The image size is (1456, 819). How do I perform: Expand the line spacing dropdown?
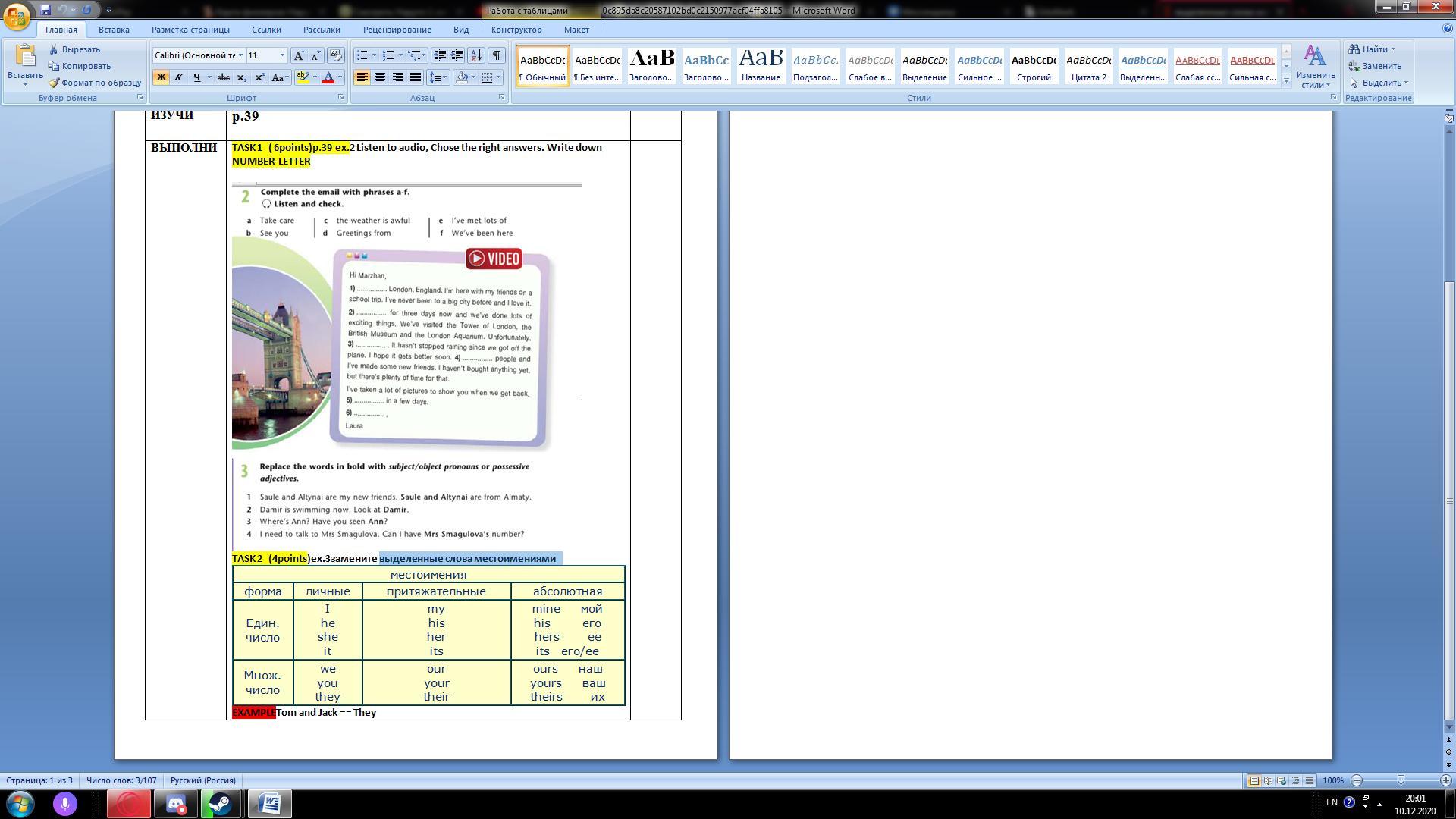point(446,77)
